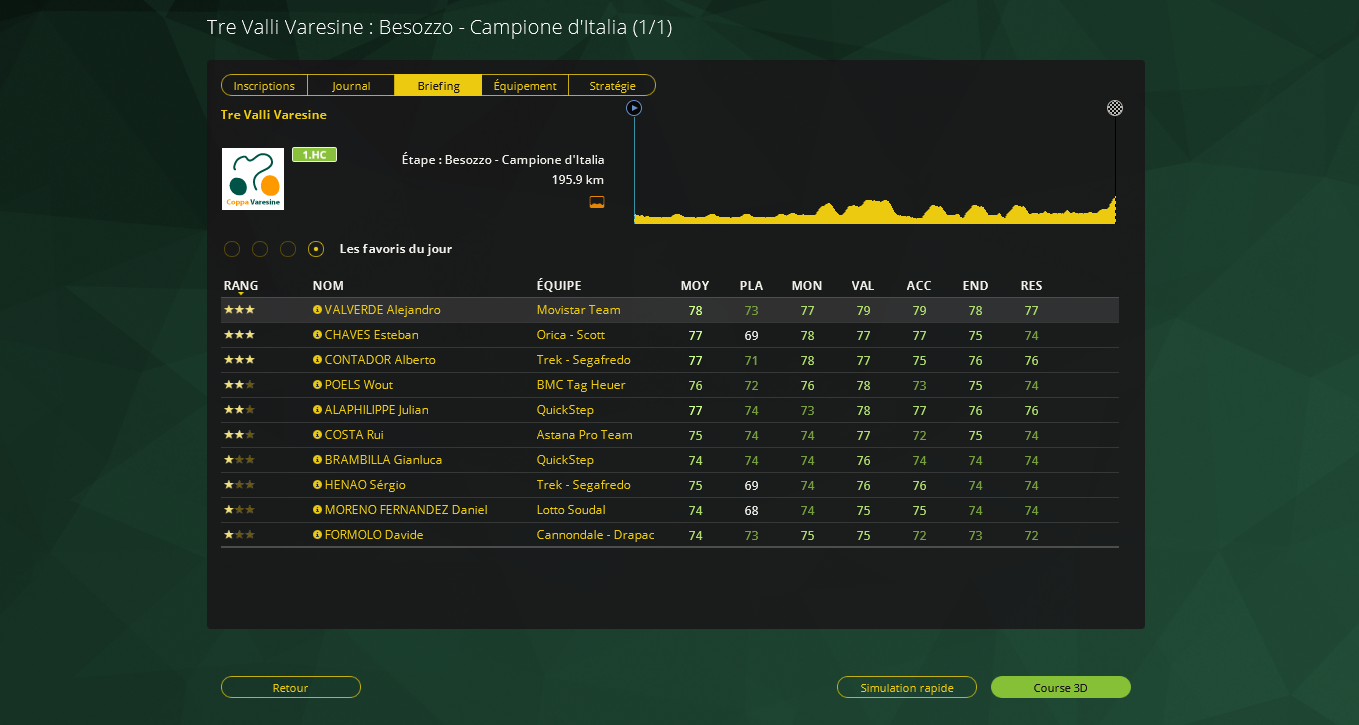Sort table by NOM column

tap(328, 286)
